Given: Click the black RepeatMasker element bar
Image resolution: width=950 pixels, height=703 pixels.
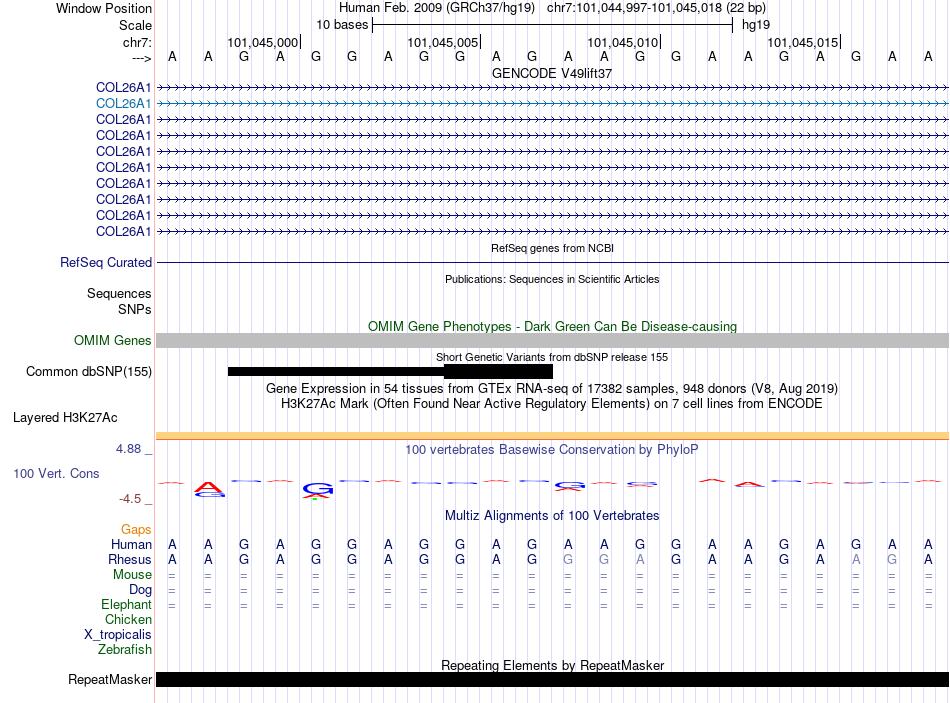Looking at the screenshot, I should (552, 679).
